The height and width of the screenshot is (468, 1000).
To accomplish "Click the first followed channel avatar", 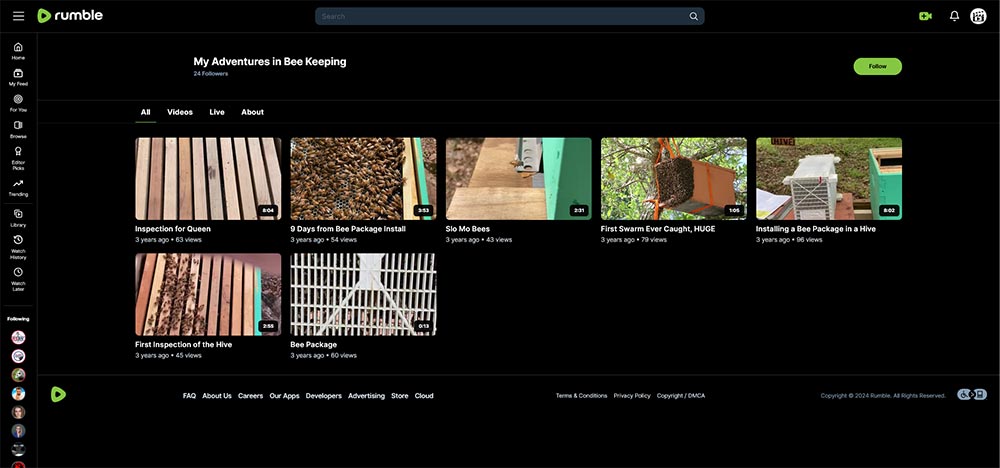I will point(18,337).
